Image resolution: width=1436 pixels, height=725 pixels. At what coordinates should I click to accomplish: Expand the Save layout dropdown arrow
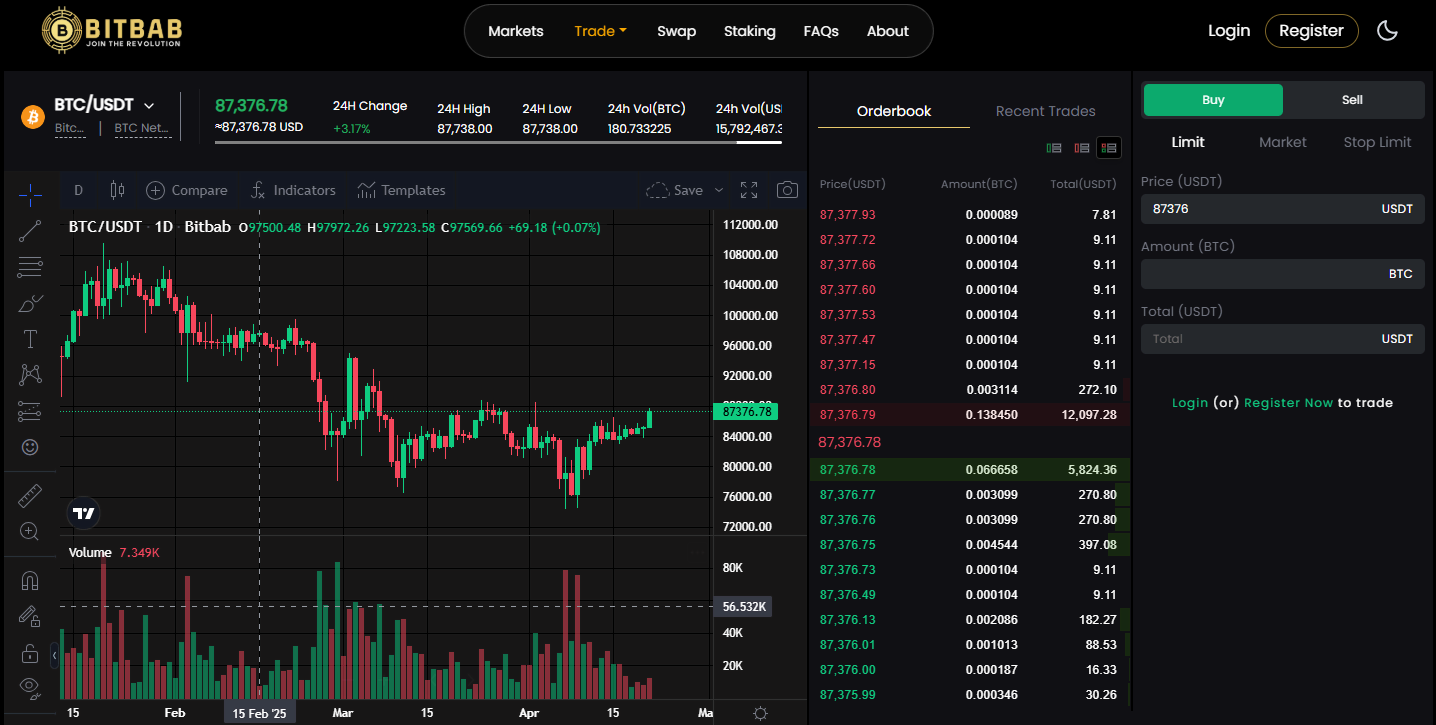[x=719, y=190]
